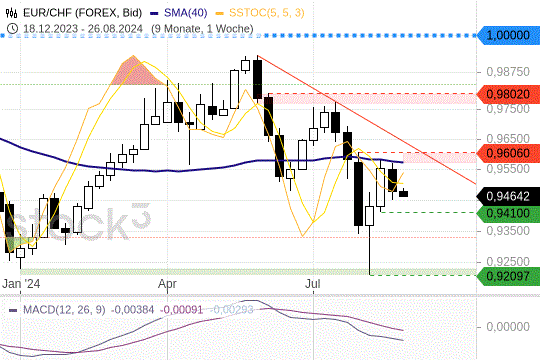Click the red shaded overbought stochastic area
This screenshot has width=540, height=360.
(x=136, y=73)
